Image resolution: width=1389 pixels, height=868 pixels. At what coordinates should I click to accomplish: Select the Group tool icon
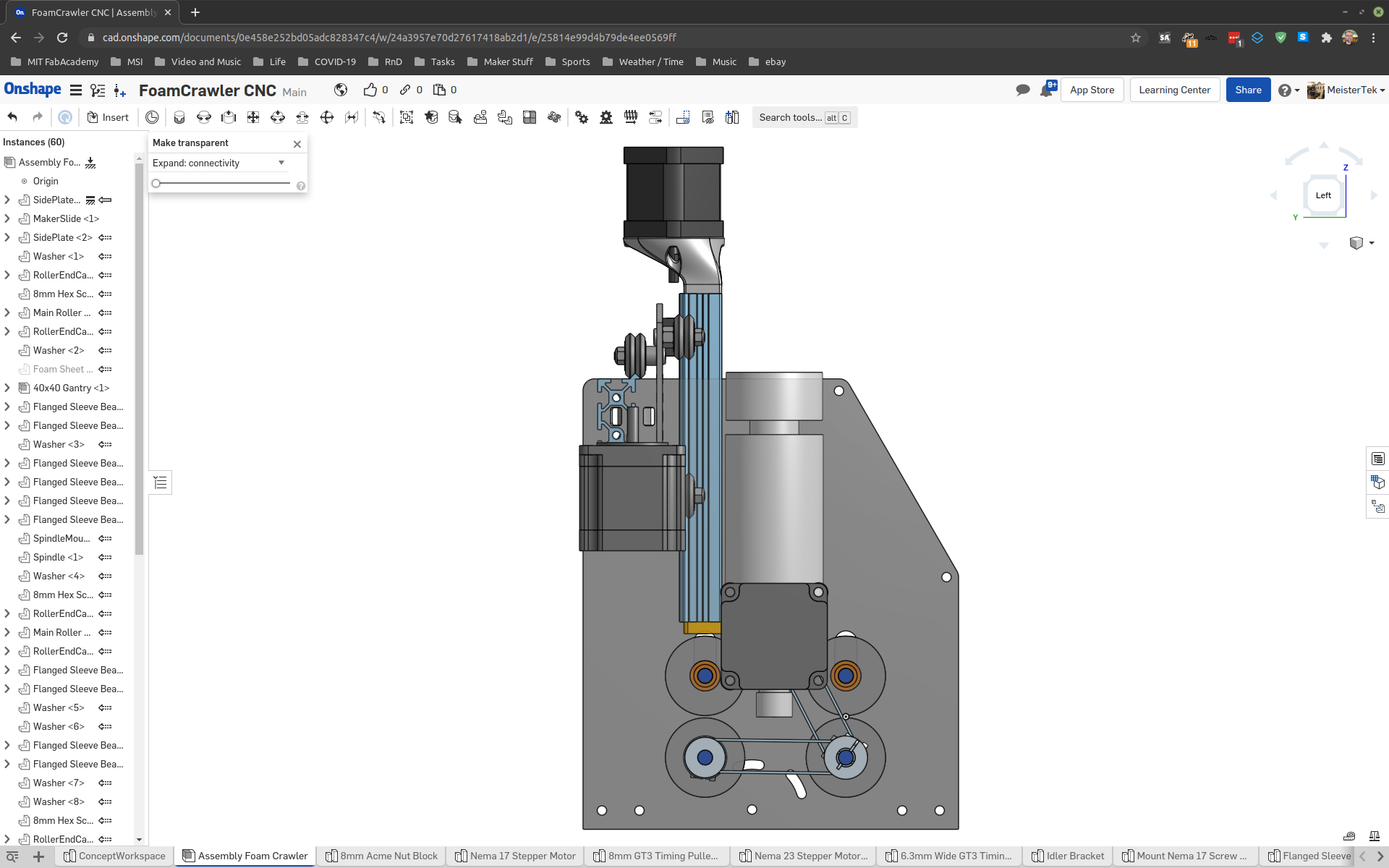click(407, 117)
